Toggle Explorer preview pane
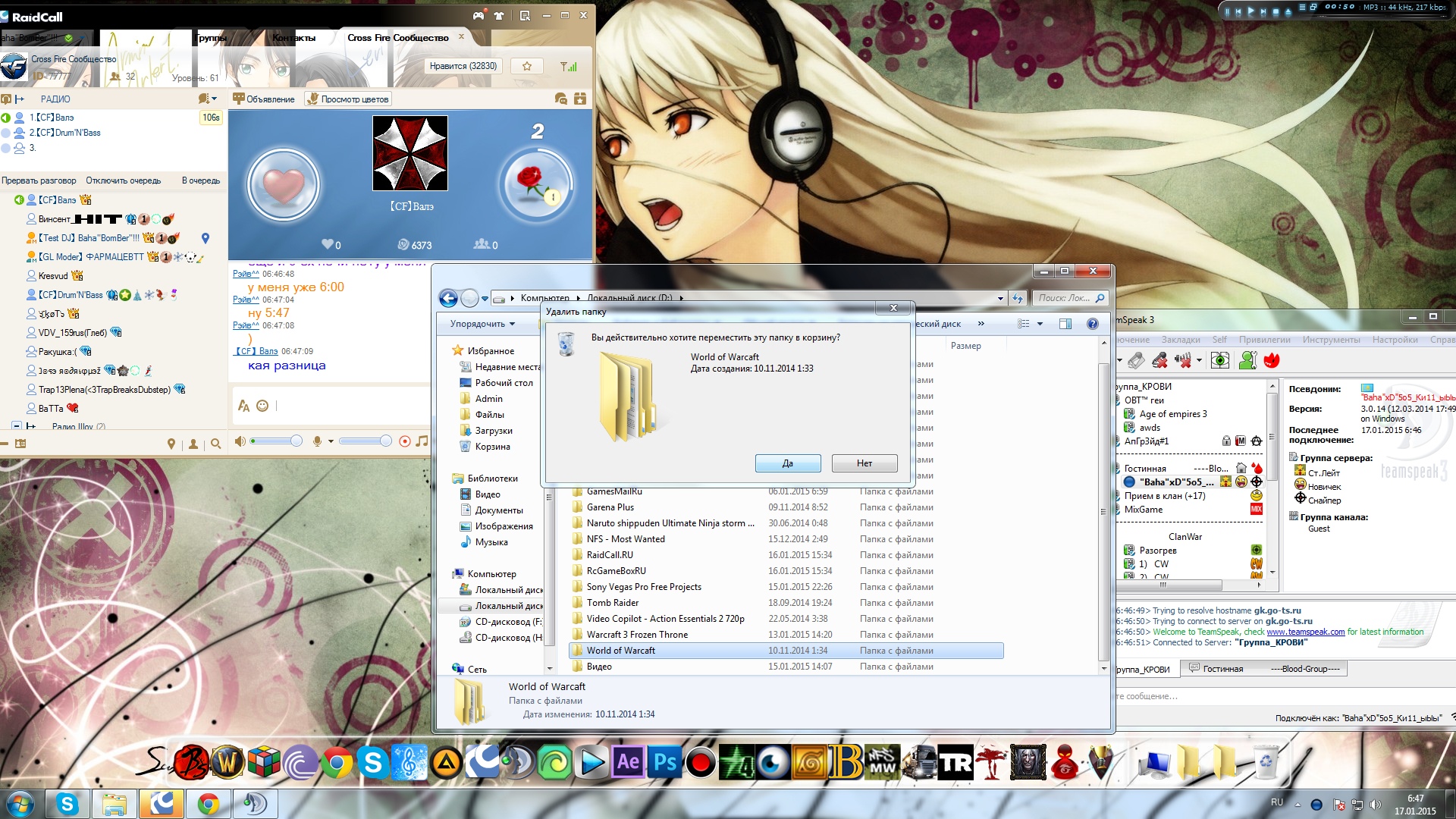 click(1065, 324)
